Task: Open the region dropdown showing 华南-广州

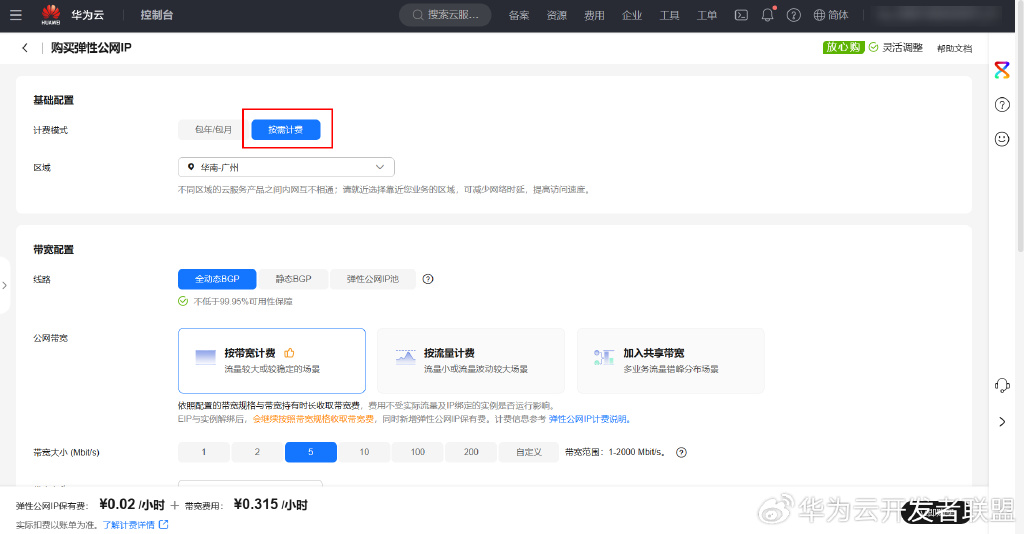Action: coord(286,167)
